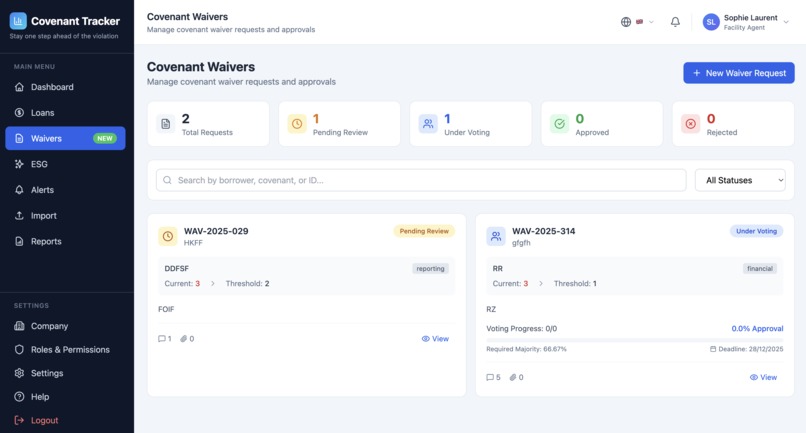Click the deadline calendar icon
Screen dimensions: 806x433
click(x=713, y=349)
